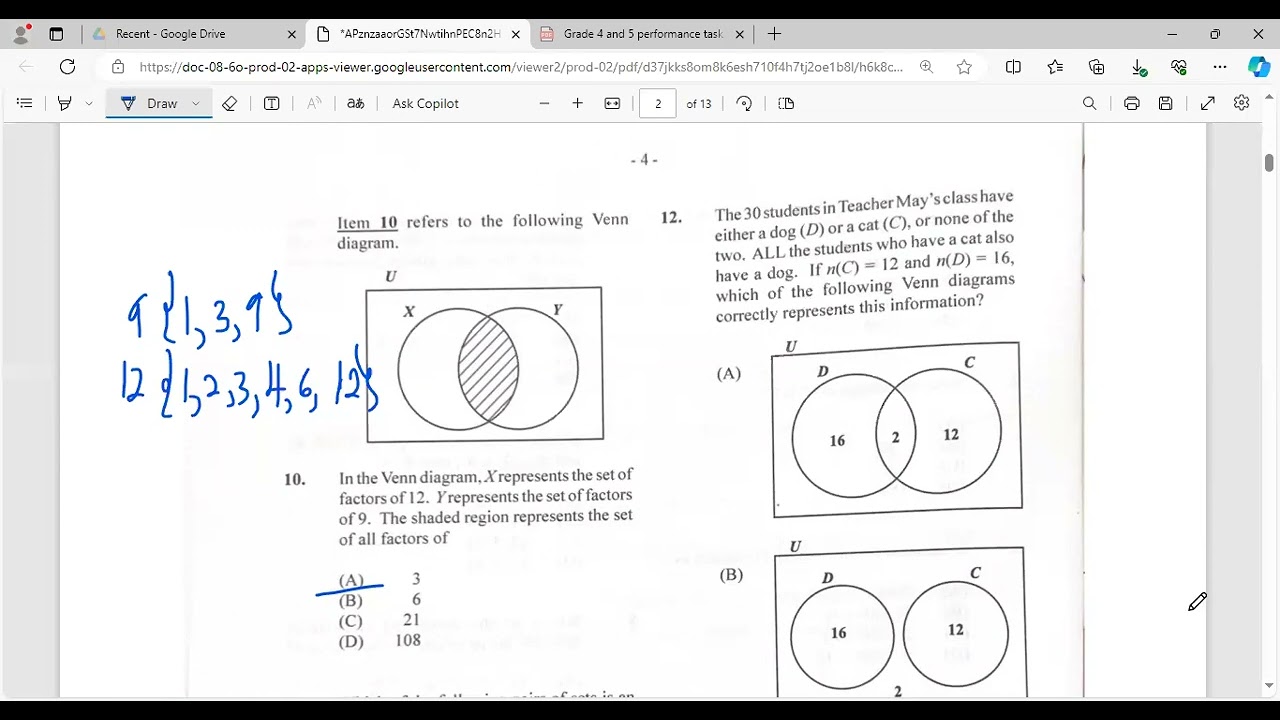
Task: Enter full screen PDF view
Action: (x=1208, y=103)
